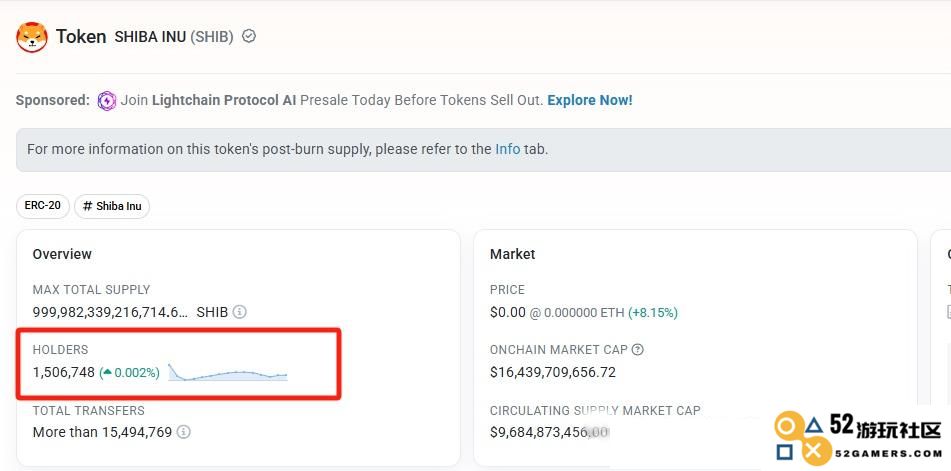Click the Lightchain Protocol AI sponsor text
The image size is (951, 471).
point(224,101)
